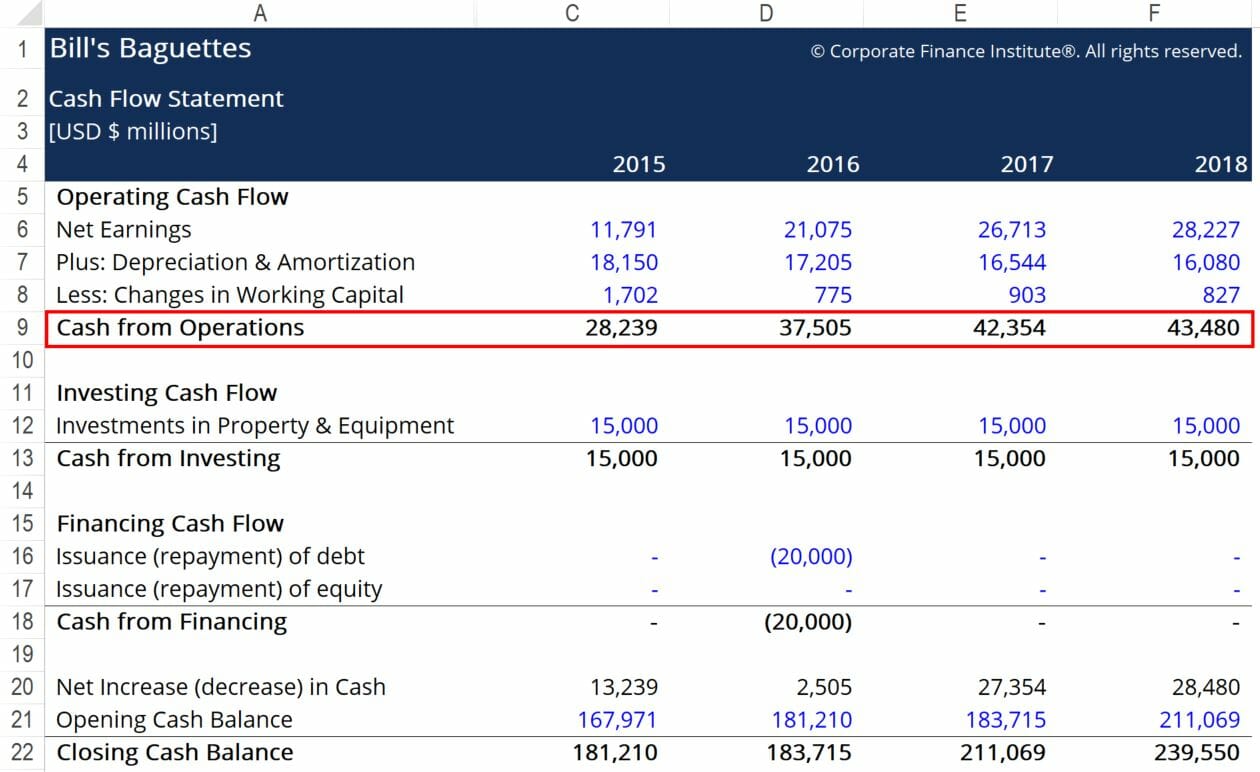The height and width of the screenshot is (772, 1260).
Task: Click the Bill's Baguettes title cell
Action: (150, 47)
